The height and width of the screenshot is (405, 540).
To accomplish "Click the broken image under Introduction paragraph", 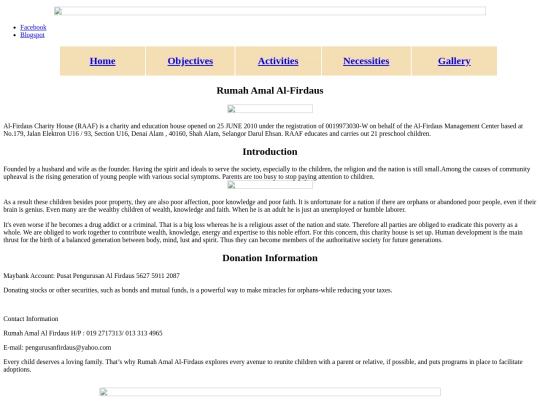I will coord(270,185).
